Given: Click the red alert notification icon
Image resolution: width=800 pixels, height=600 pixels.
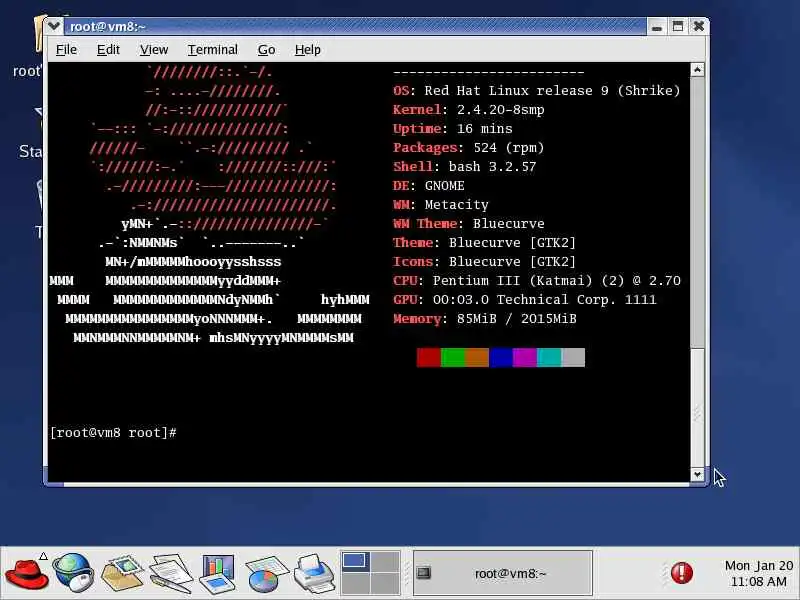Looking at the screenshot, I should tap(682, 573).
